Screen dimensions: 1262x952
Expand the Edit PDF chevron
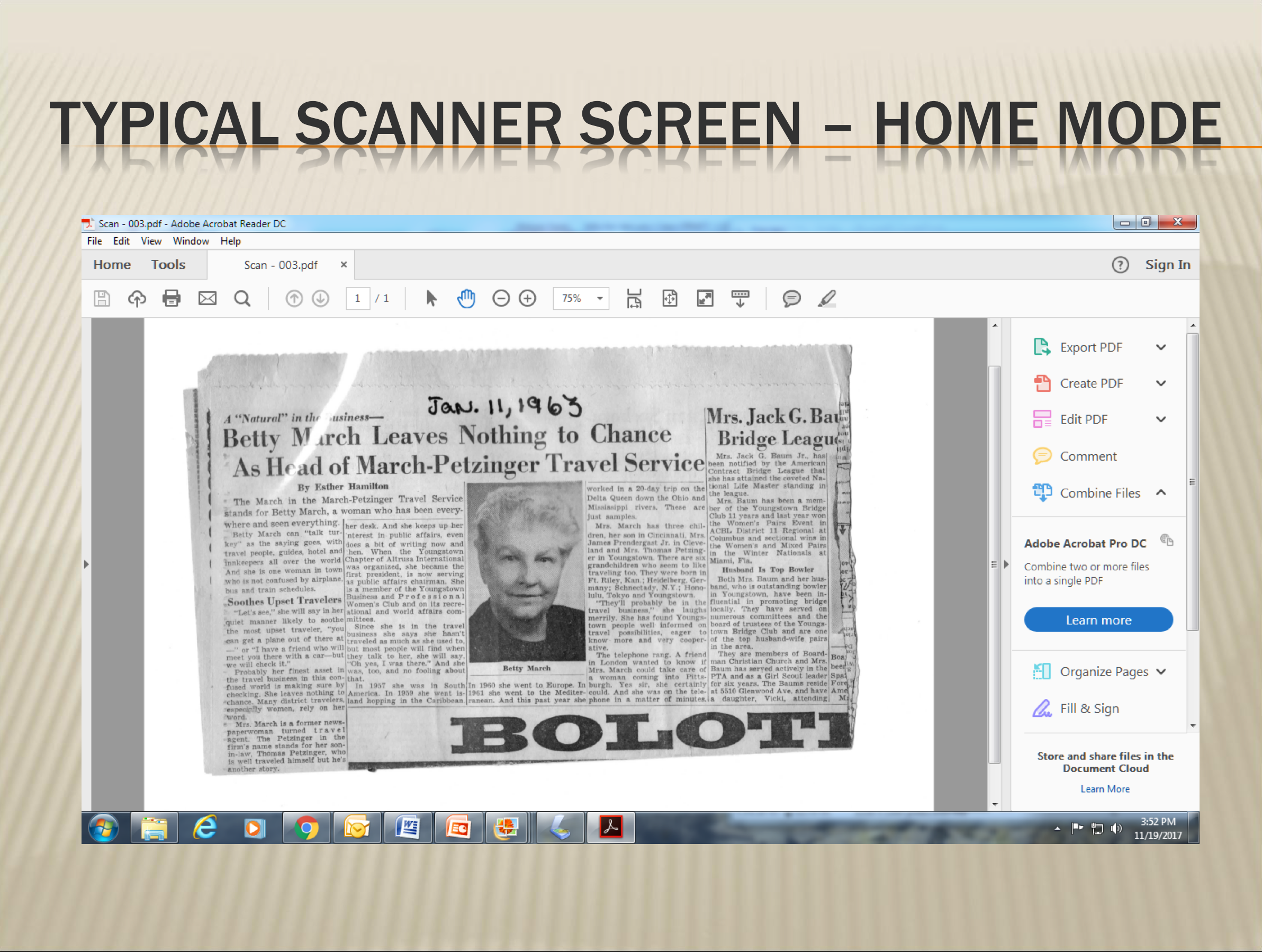[1161, 419]
